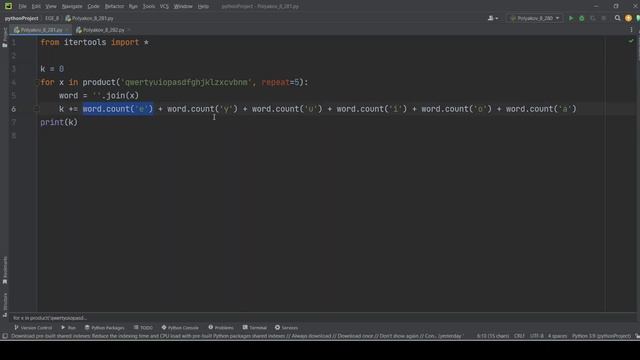Click word.count('y') expression
The width and height of the screenshot is (640, 360).
pyautogui.click(x=202, y=109)
